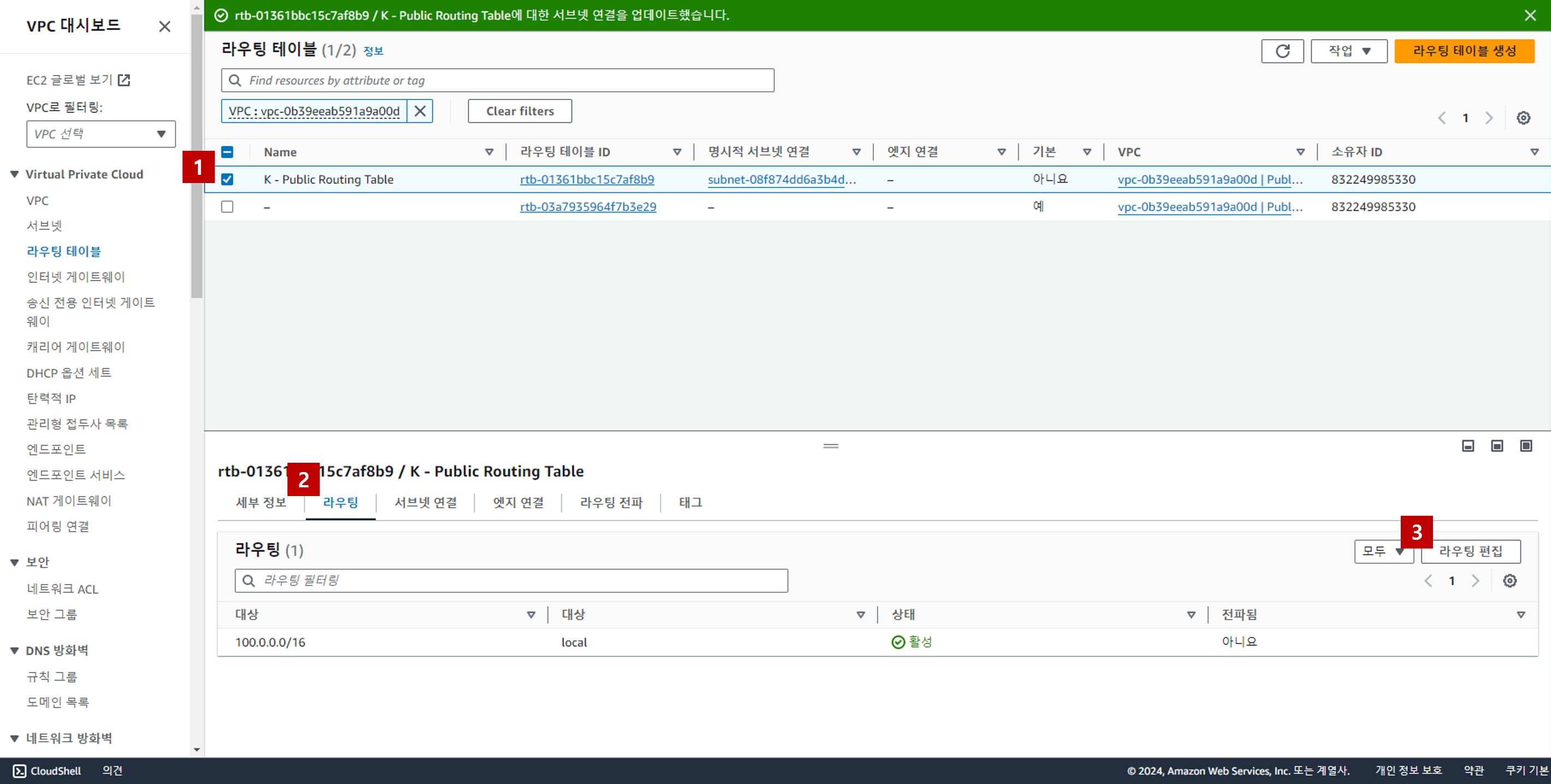
Task: Open routes panel settings gear icon
Action: (x=1509, y=581)
